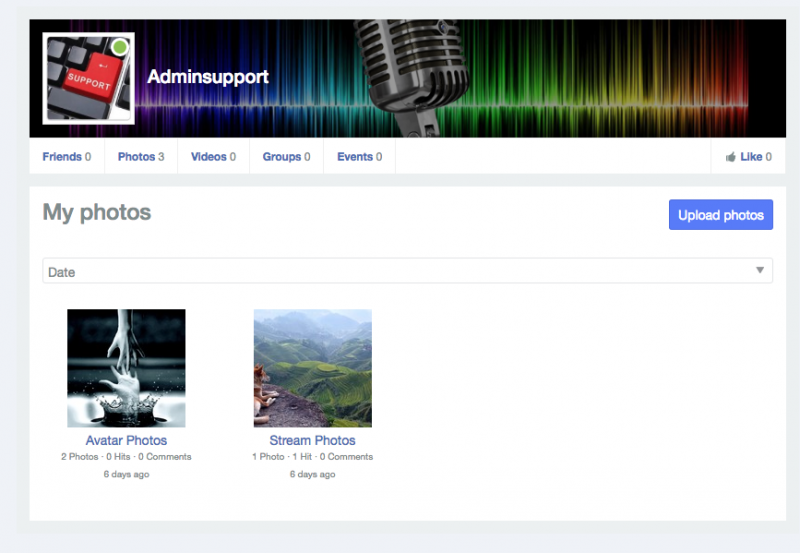Open the Stream Photos album thumbnail

click(313, 368)
